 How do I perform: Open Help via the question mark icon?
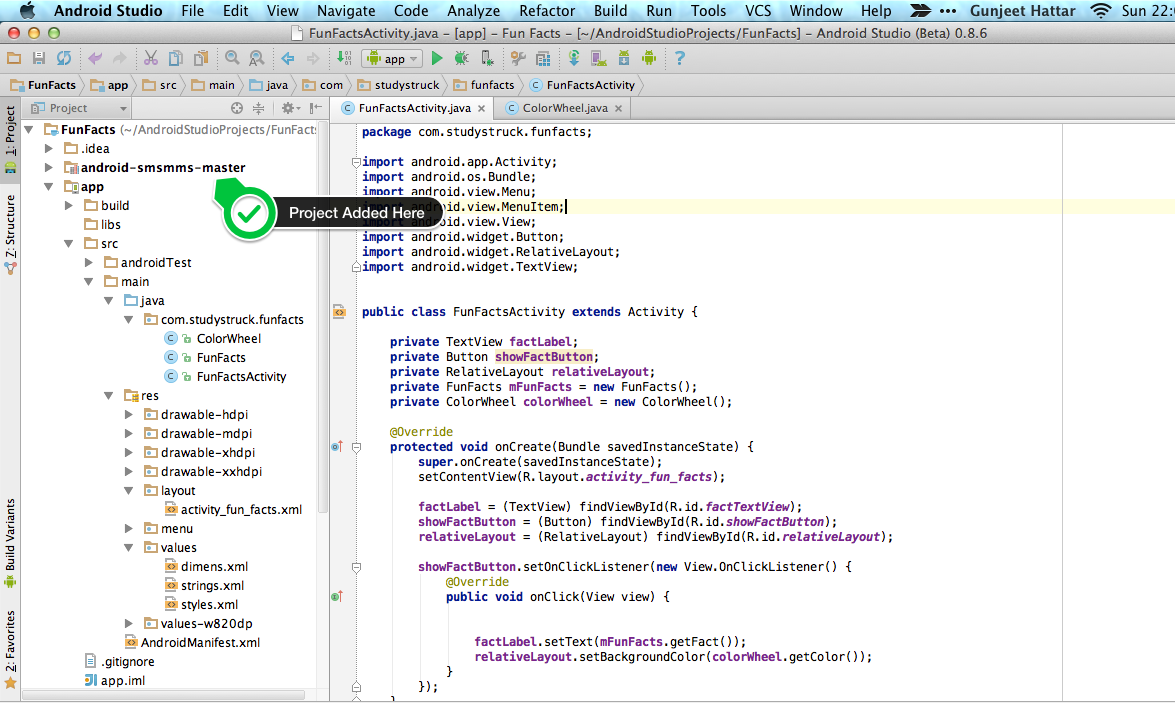coord(680,59)
